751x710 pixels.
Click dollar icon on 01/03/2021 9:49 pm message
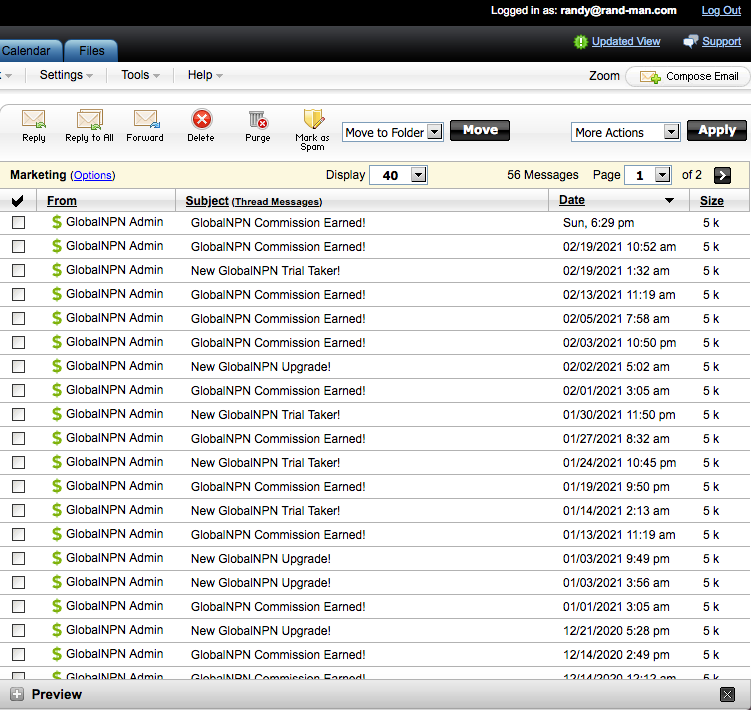(x=57, y=558)
